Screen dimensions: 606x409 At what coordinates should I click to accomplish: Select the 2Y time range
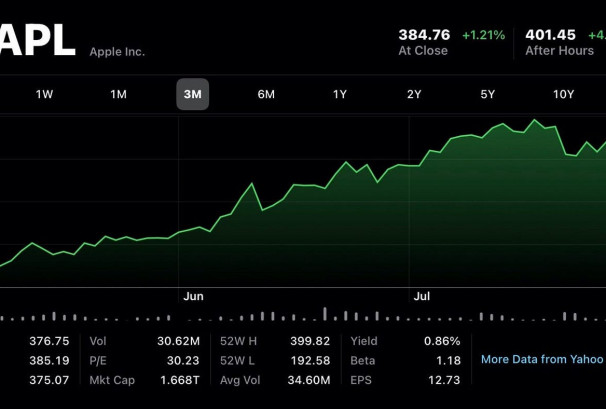click(x=414, y=94)
